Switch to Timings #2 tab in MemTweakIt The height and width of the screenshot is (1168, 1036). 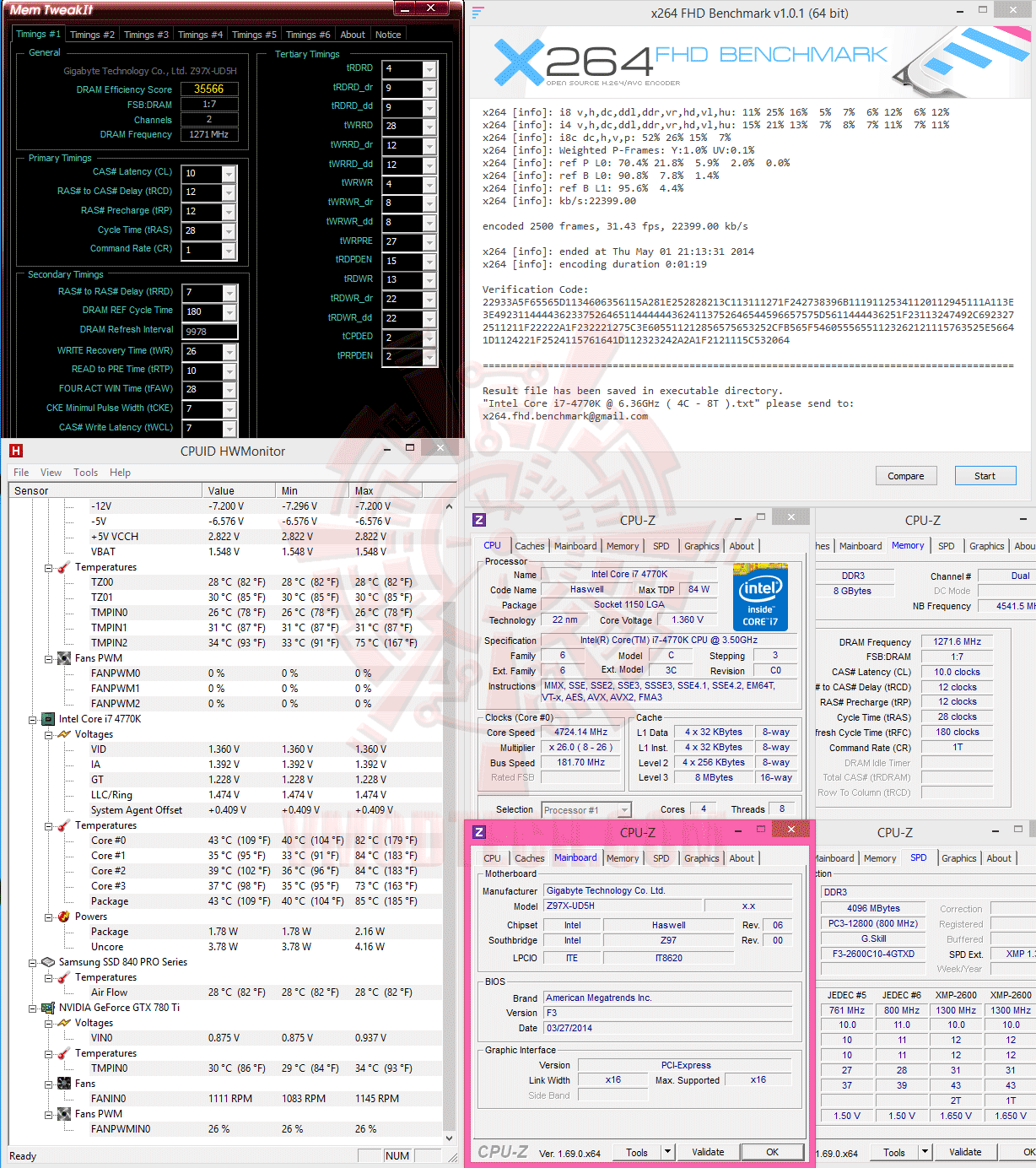point(92,35)
